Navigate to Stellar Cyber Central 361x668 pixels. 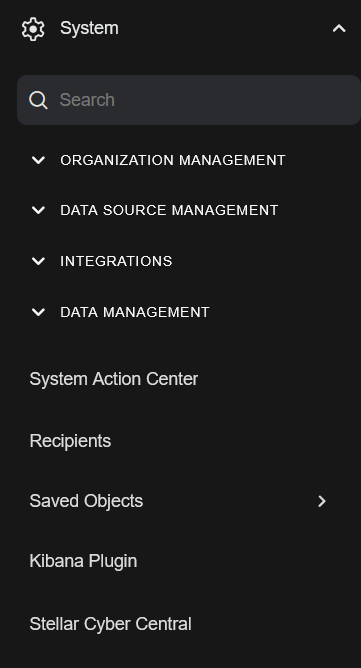click(110, 624)
